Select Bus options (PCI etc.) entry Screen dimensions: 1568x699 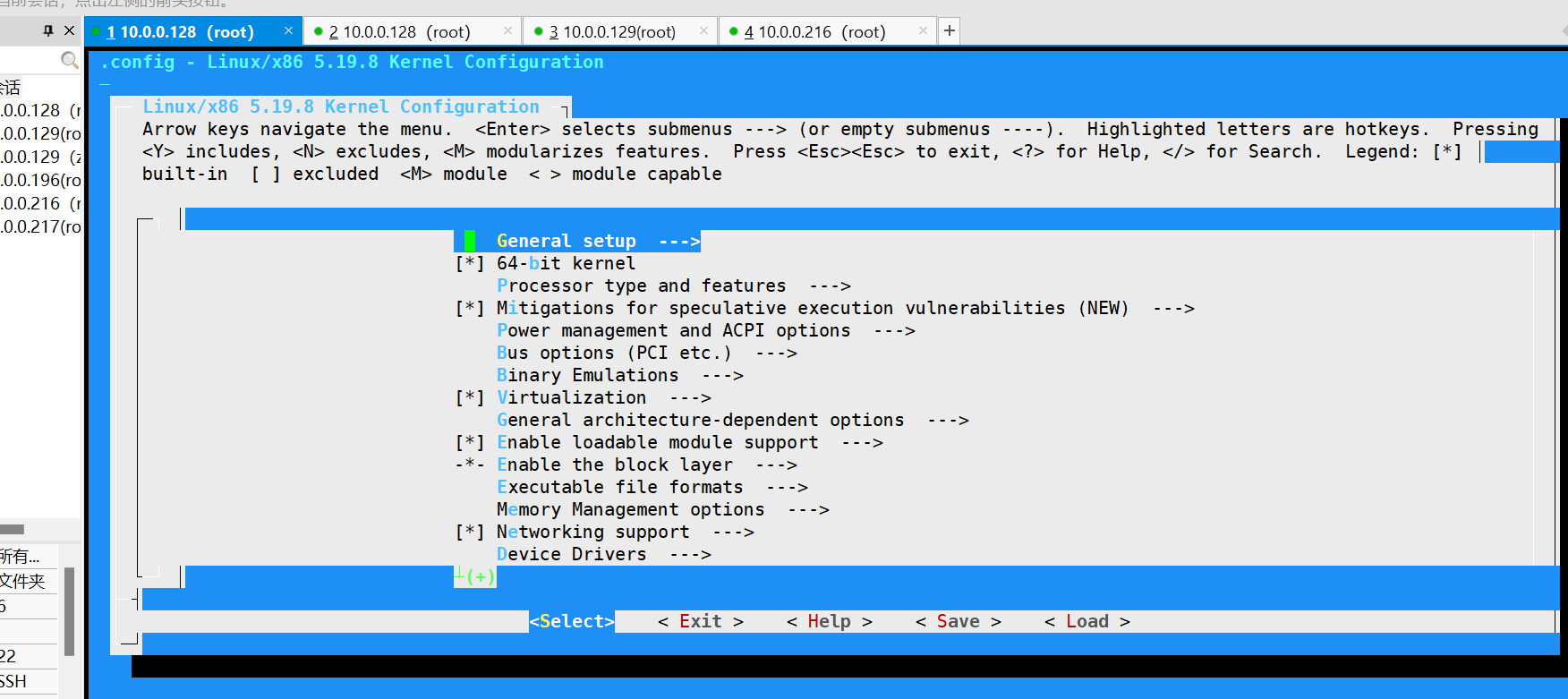tap(614, 353)
